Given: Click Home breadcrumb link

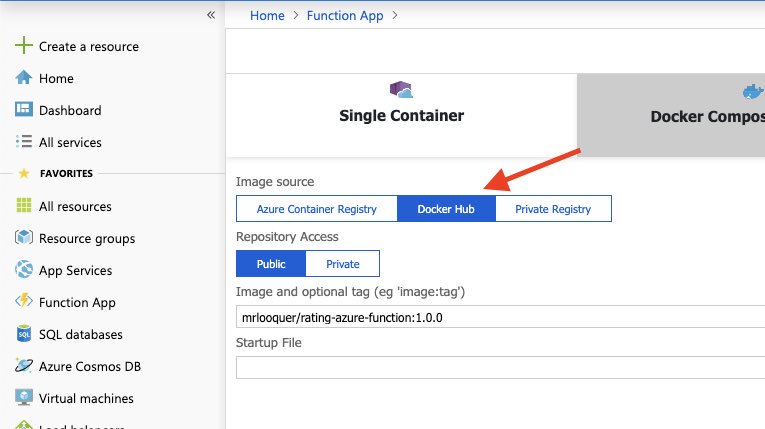Looking at the screenshot, I should tap(267, 16).
